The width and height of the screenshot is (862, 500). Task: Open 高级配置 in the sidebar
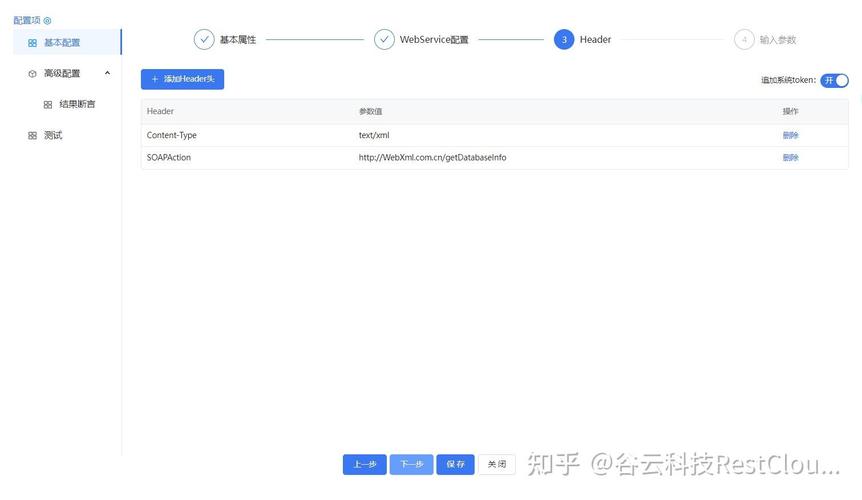point(67,73)
